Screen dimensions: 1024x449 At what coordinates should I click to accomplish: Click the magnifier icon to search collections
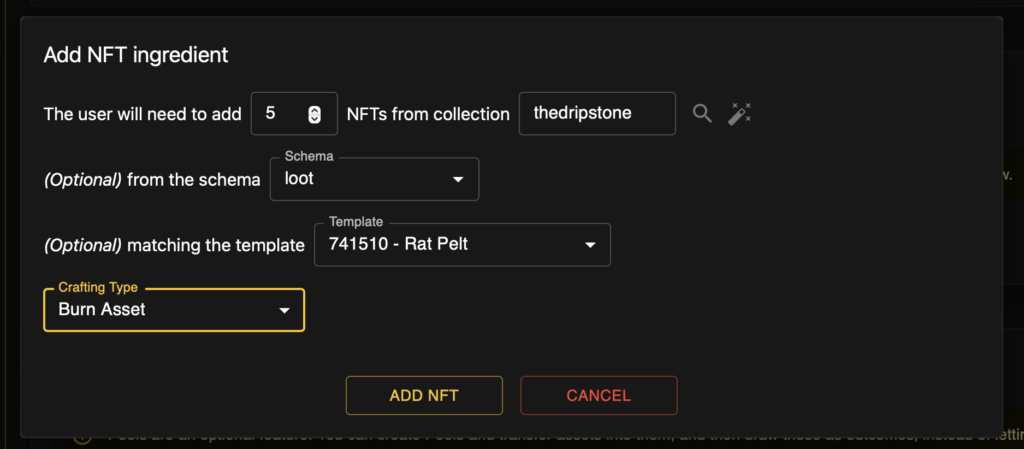(702, 114)
